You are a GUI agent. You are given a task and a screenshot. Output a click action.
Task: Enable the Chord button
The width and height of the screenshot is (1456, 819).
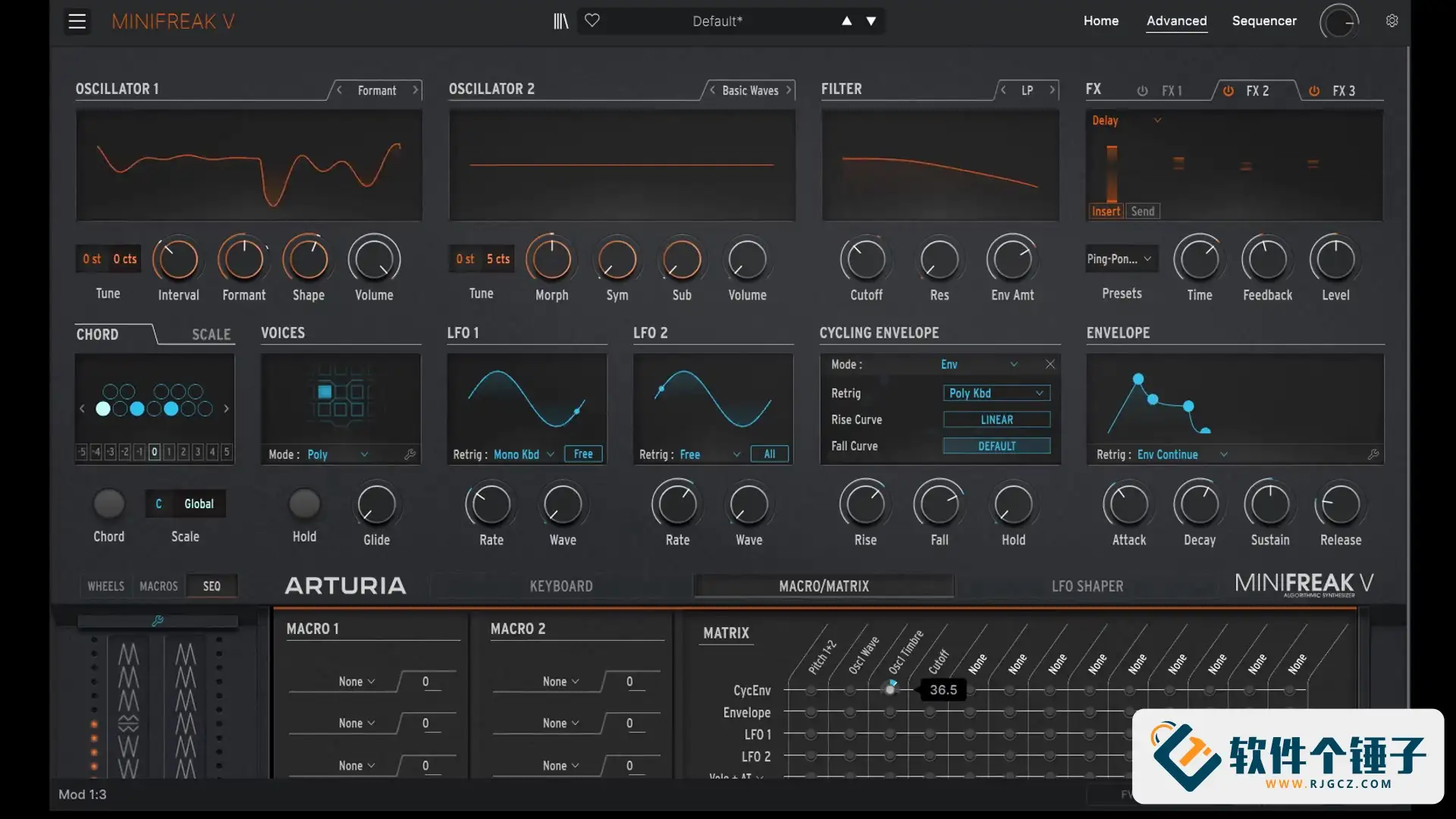(108, 504)
